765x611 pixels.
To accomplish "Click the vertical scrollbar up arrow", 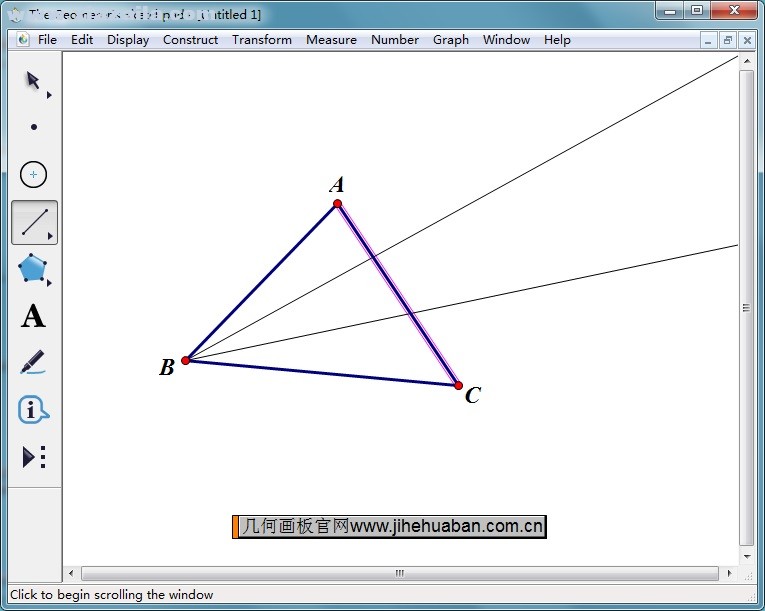I will click(x=746, y=61).
